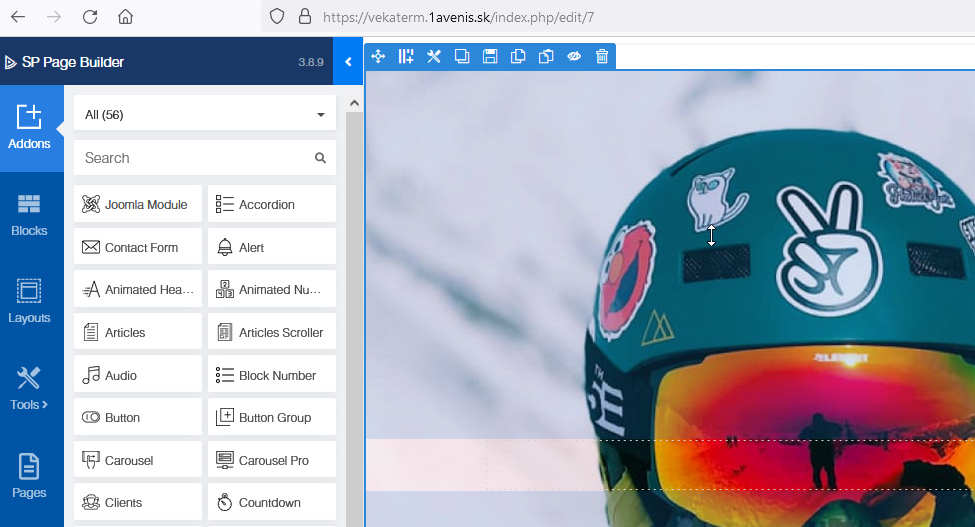Pick the Carousel Pro addon
The height and width of the screenshot is (527, 975).
coord(272,461)
